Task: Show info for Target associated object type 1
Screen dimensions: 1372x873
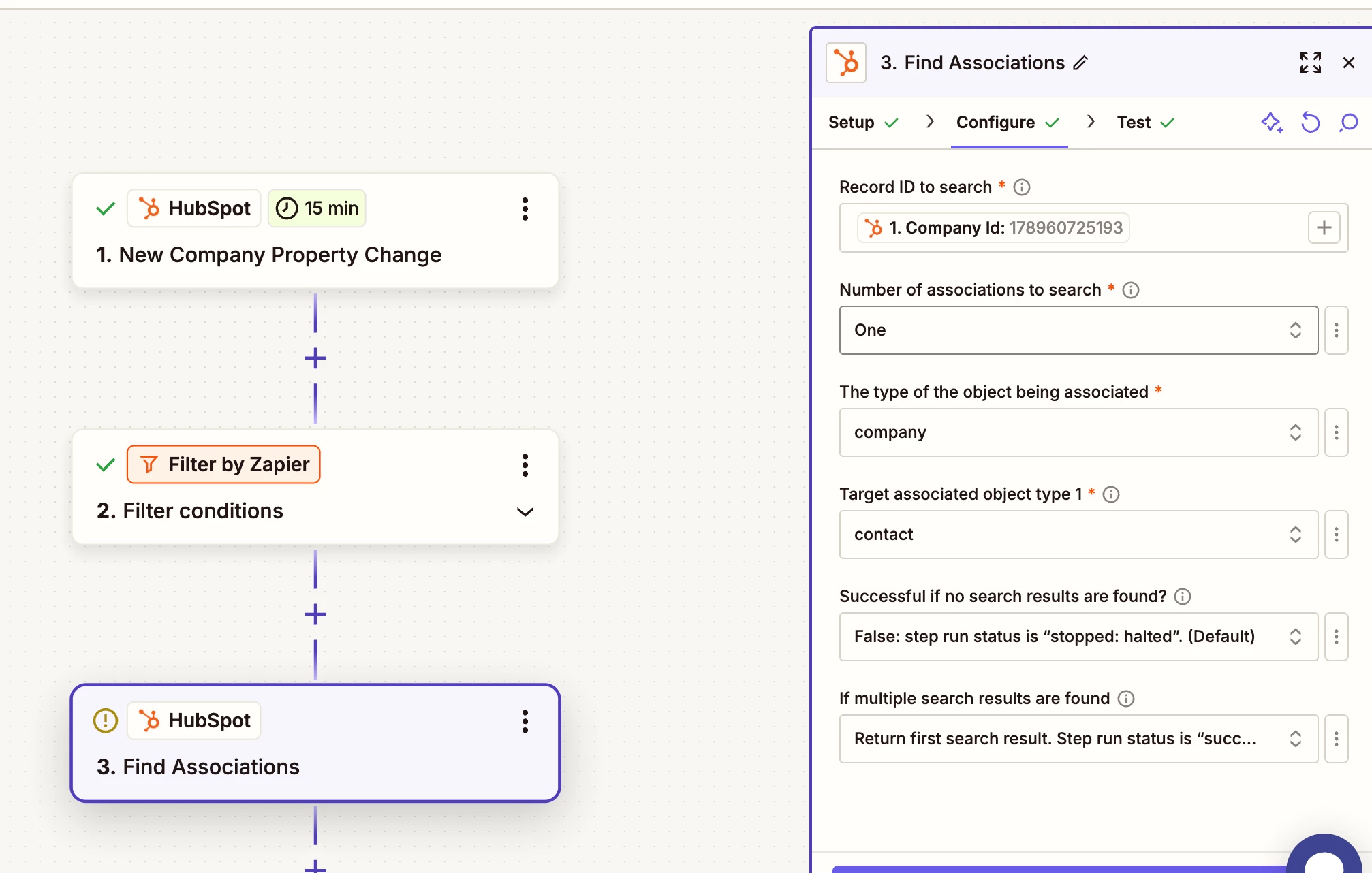Action: [1111, 494]
